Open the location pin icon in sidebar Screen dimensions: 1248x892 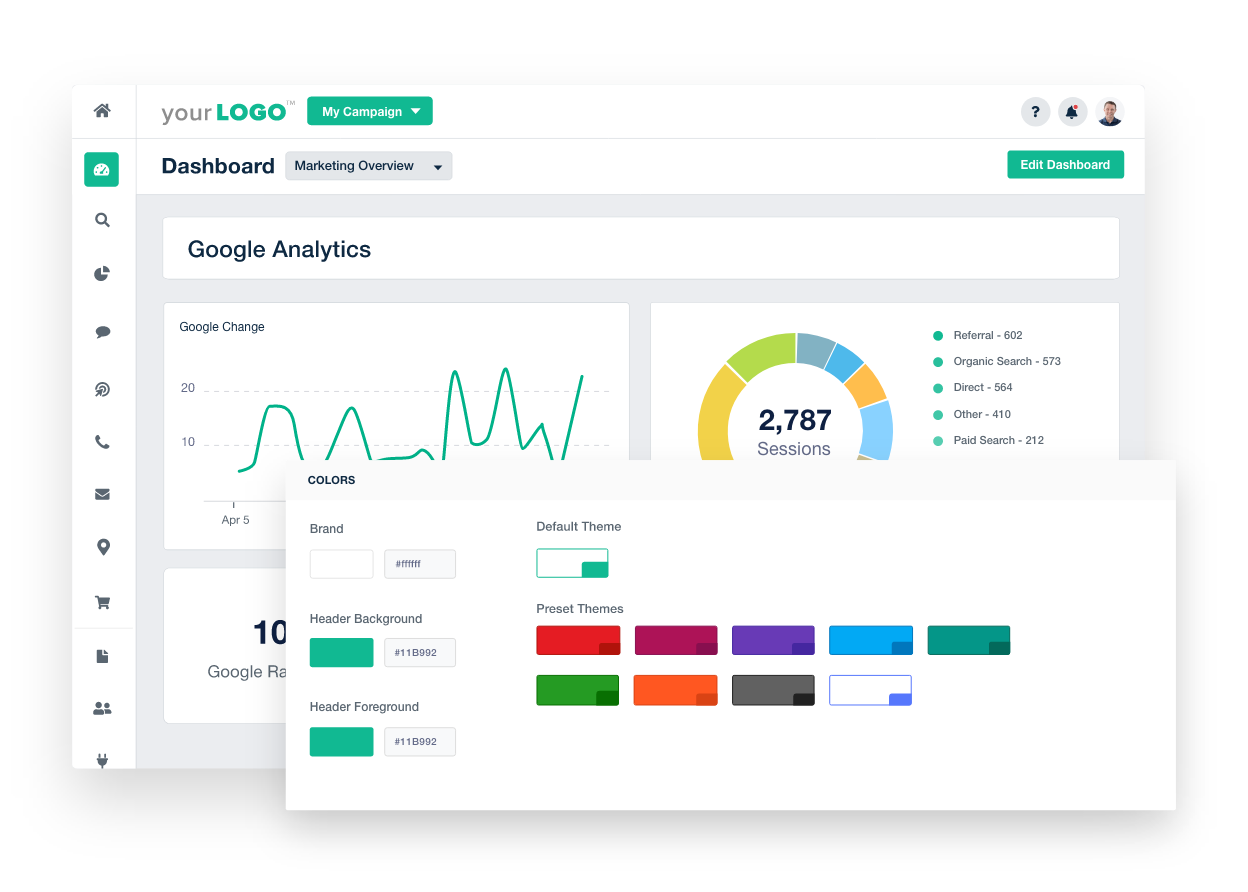[102, 547]
